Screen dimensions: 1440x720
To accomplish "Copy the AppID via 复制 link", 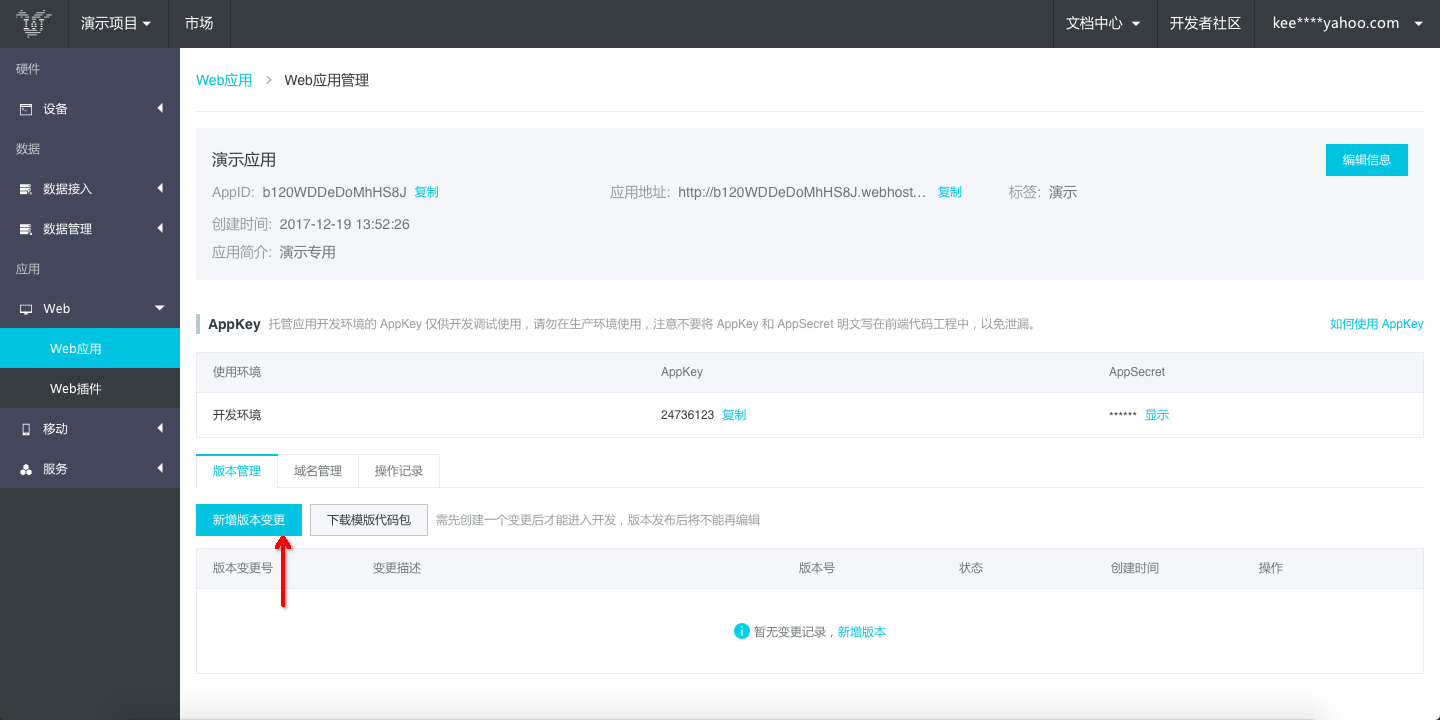I will 426,192.
